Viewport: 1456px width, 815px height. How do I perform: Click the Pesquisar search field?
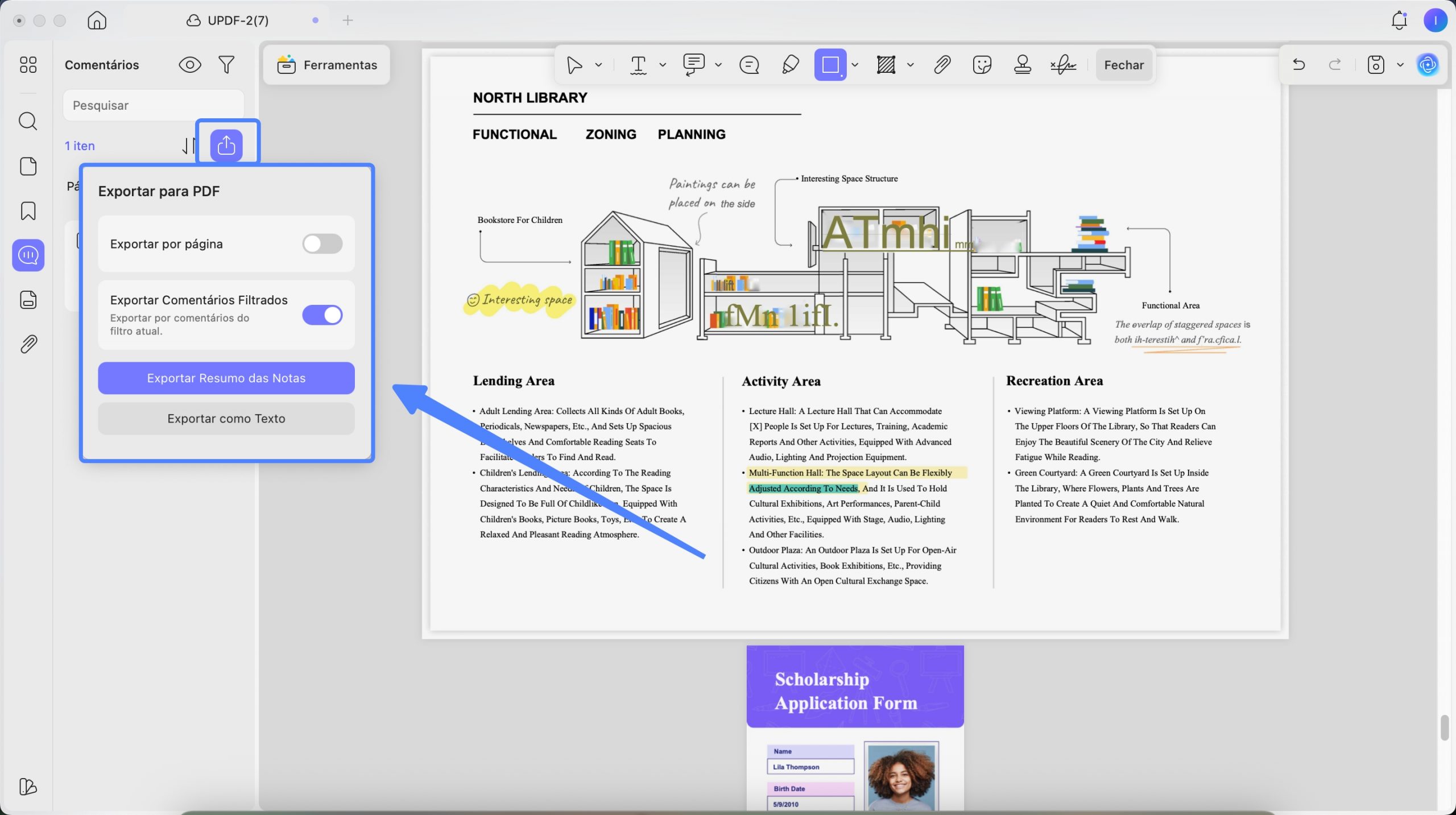154,105
